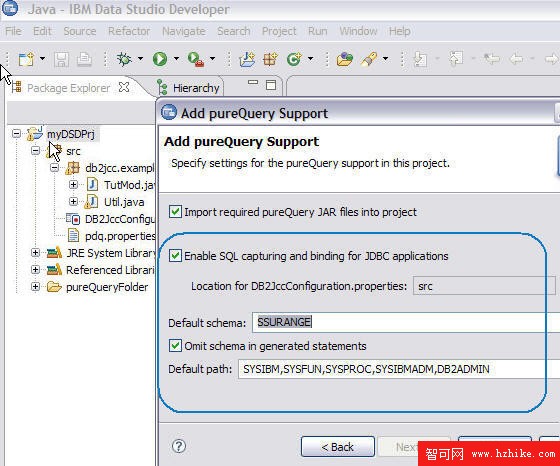Screen dimensions: 560x466
Task: Click the Run External Tools icon
Action: click(x=196, y=59)
